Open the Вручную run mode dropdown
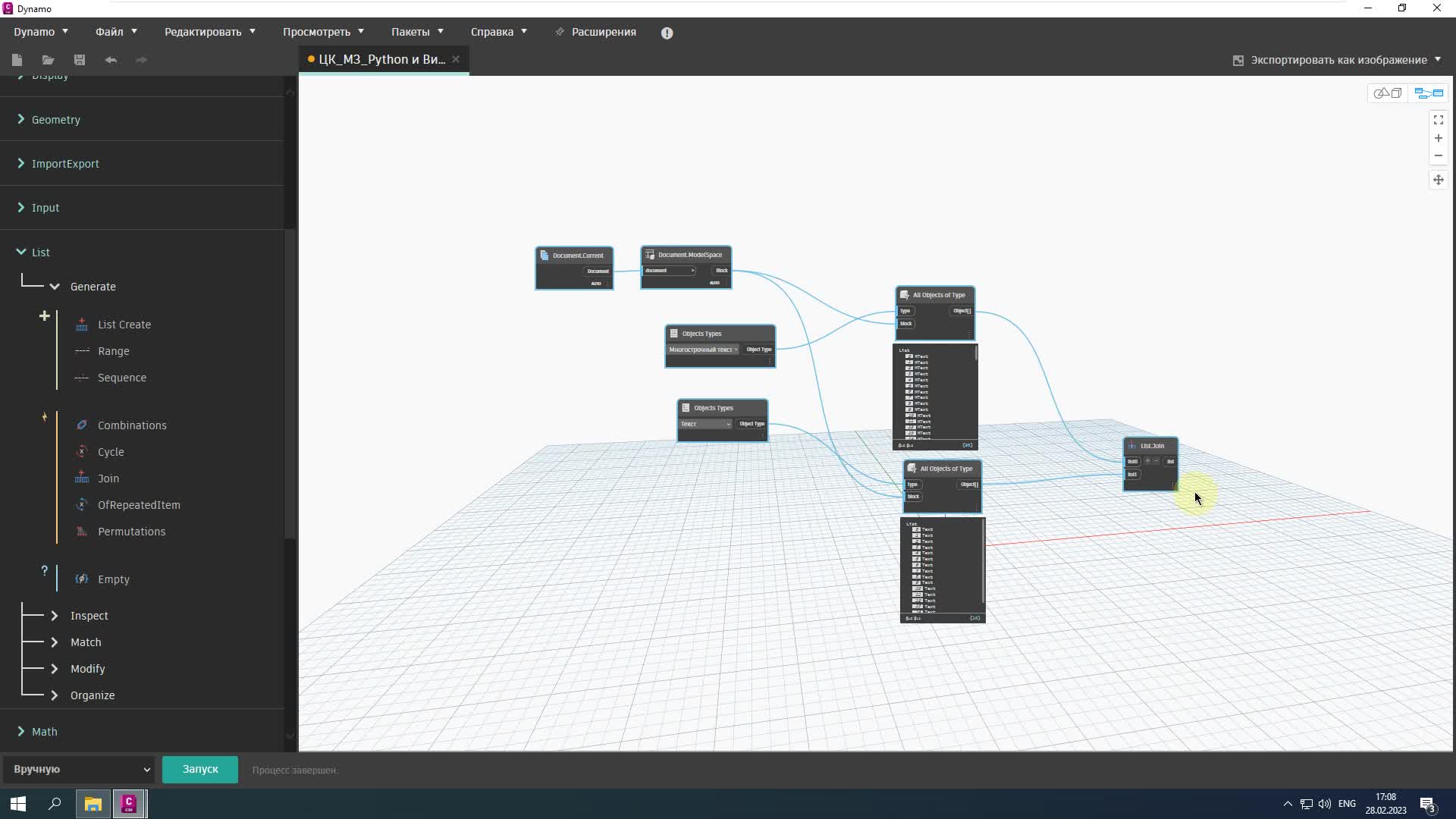 80,770
